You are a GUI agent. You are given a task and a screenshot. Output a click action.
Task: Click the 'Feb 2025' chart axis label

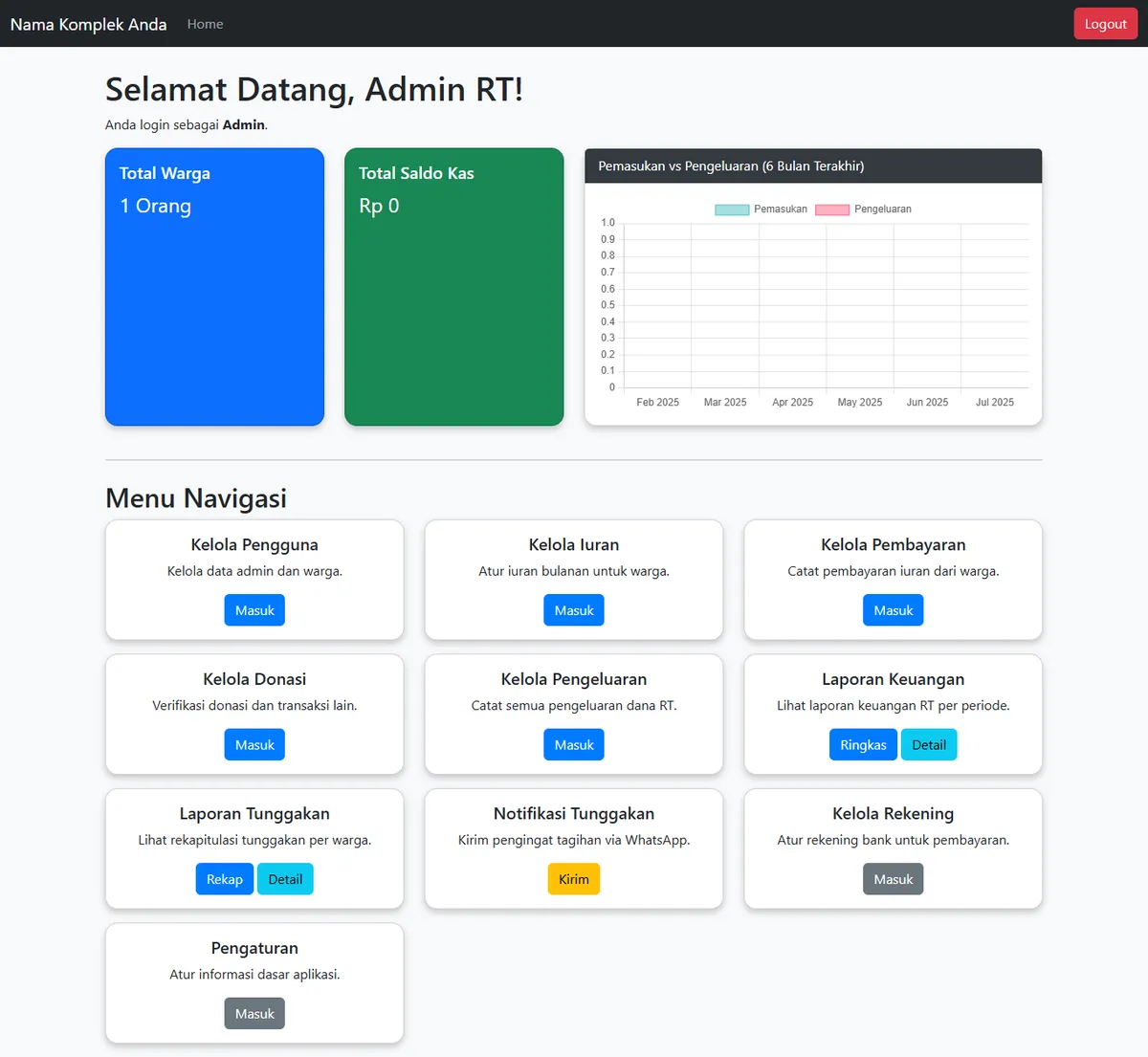point(658,403)
